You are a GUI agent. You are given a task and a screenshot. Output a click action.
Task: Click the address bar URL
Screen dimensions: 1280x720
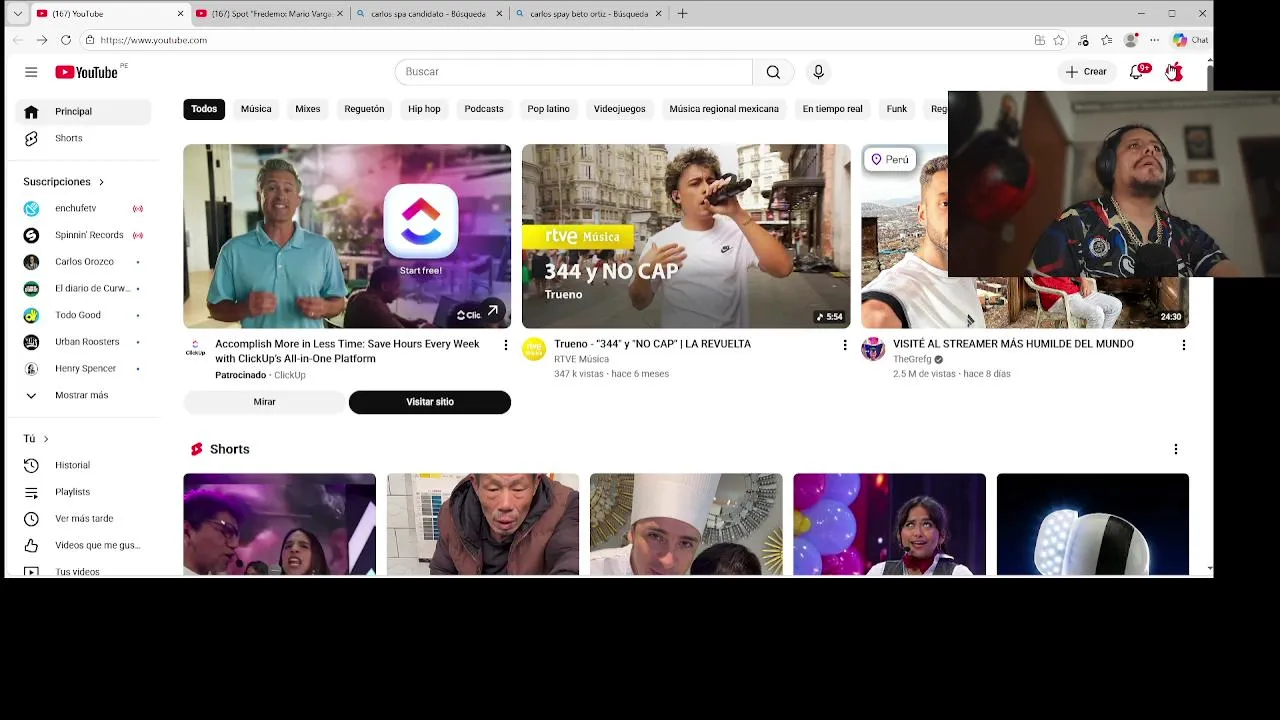click(153, 40)
